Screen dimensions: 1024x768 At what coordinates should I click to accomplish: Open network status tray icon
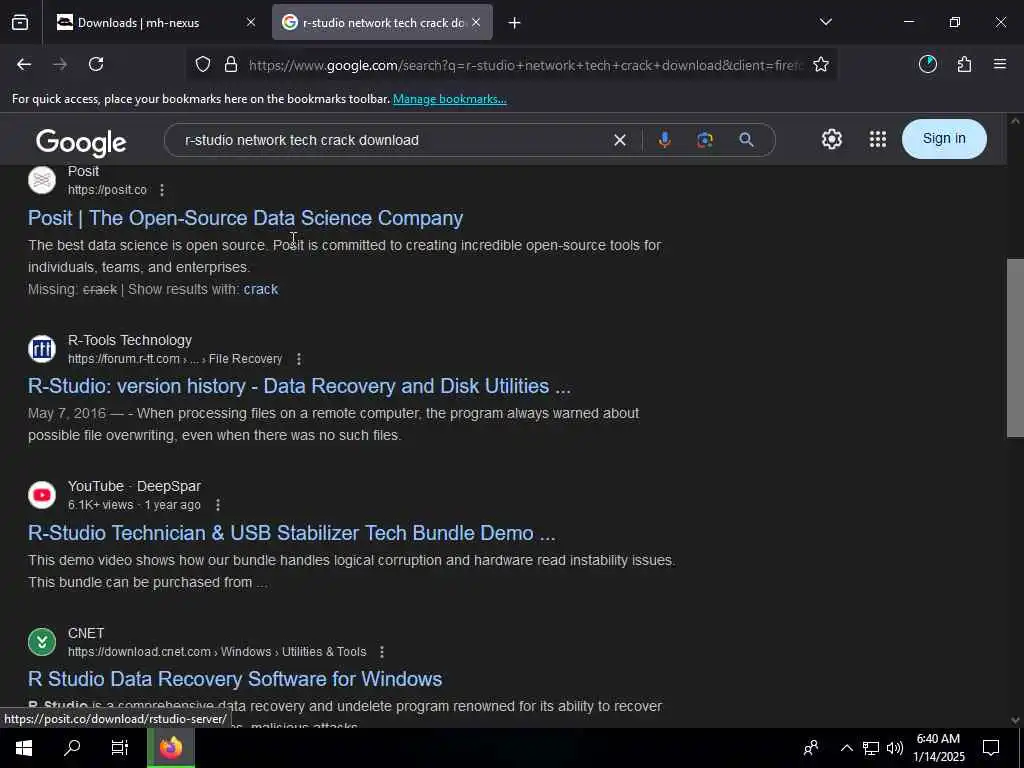pos(871,748)
